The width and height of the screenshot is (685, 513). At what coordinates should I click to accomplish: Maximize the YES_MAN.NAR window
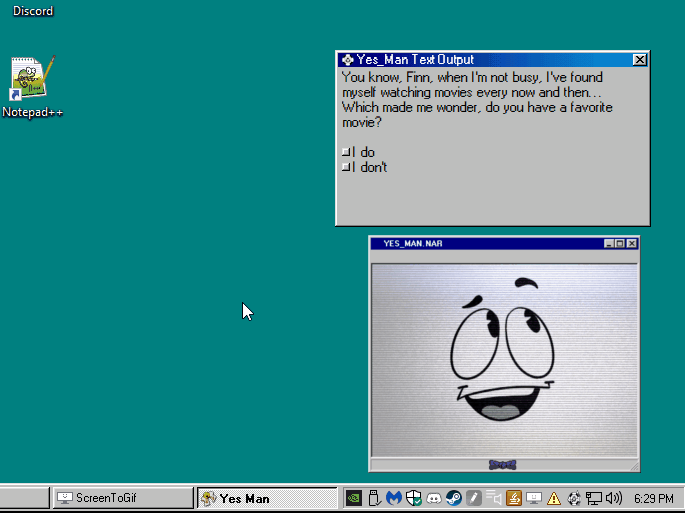point(619,243)
